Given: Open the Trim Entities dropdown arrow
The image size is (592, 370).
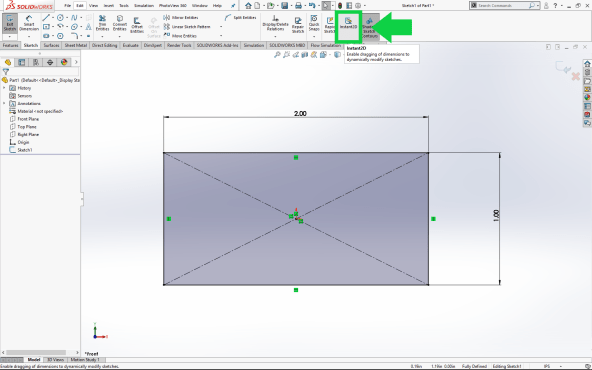Looking at the screenshot, I should tap(102, 37).
